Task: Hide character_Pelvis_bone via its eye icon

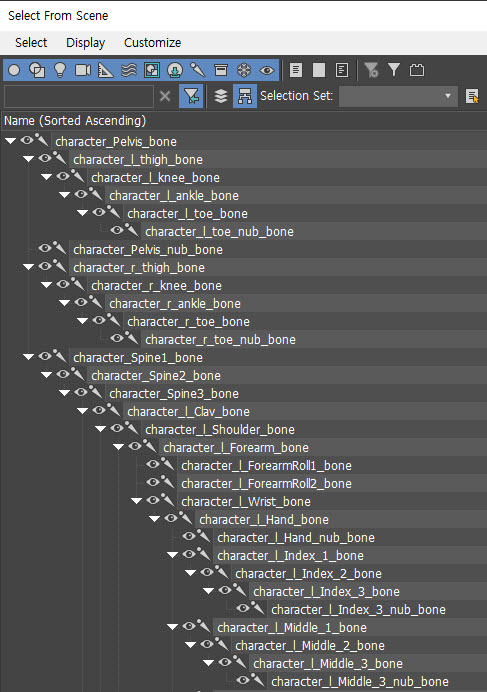Action: click(x=27, y=140)
